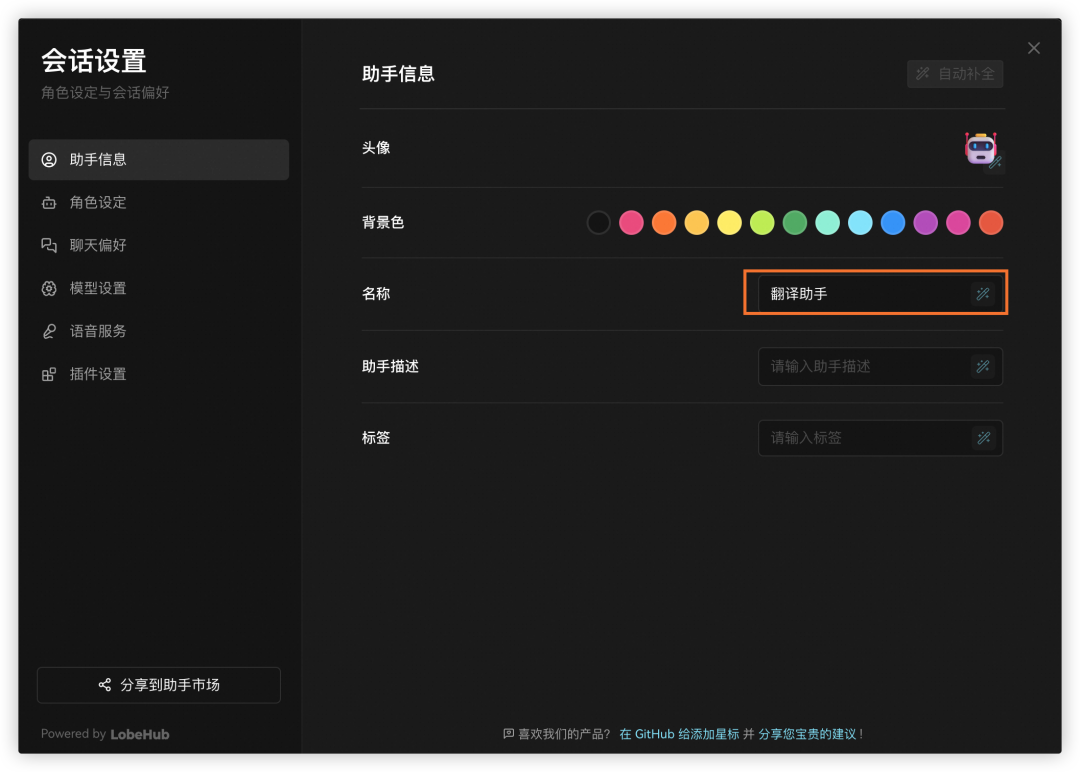Select the mint background color
The height and width of the screenshot is (772, 1080).
coord(827,222)
